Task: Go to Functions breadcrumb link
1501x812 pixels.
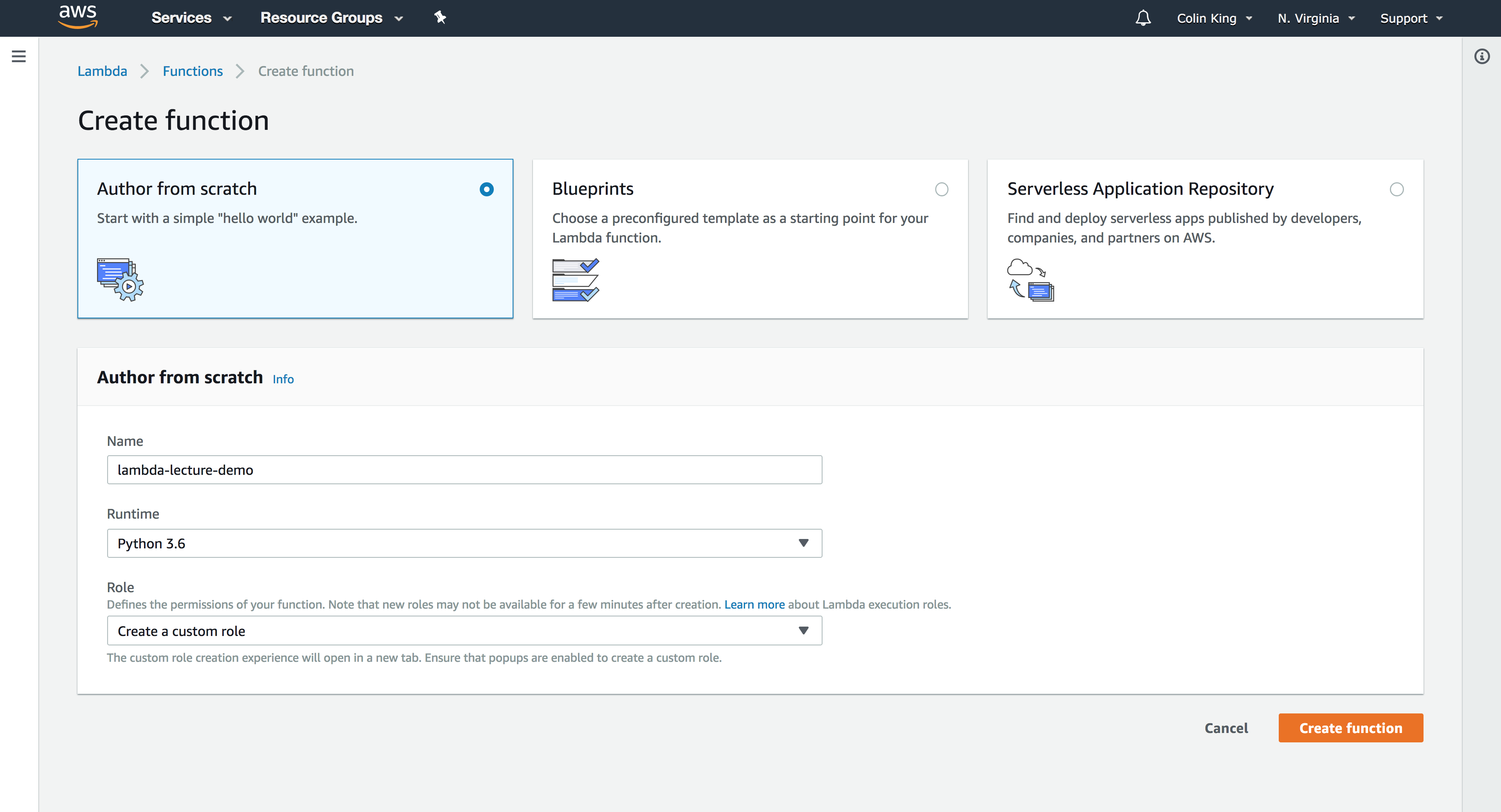Action: pos(192,71)
